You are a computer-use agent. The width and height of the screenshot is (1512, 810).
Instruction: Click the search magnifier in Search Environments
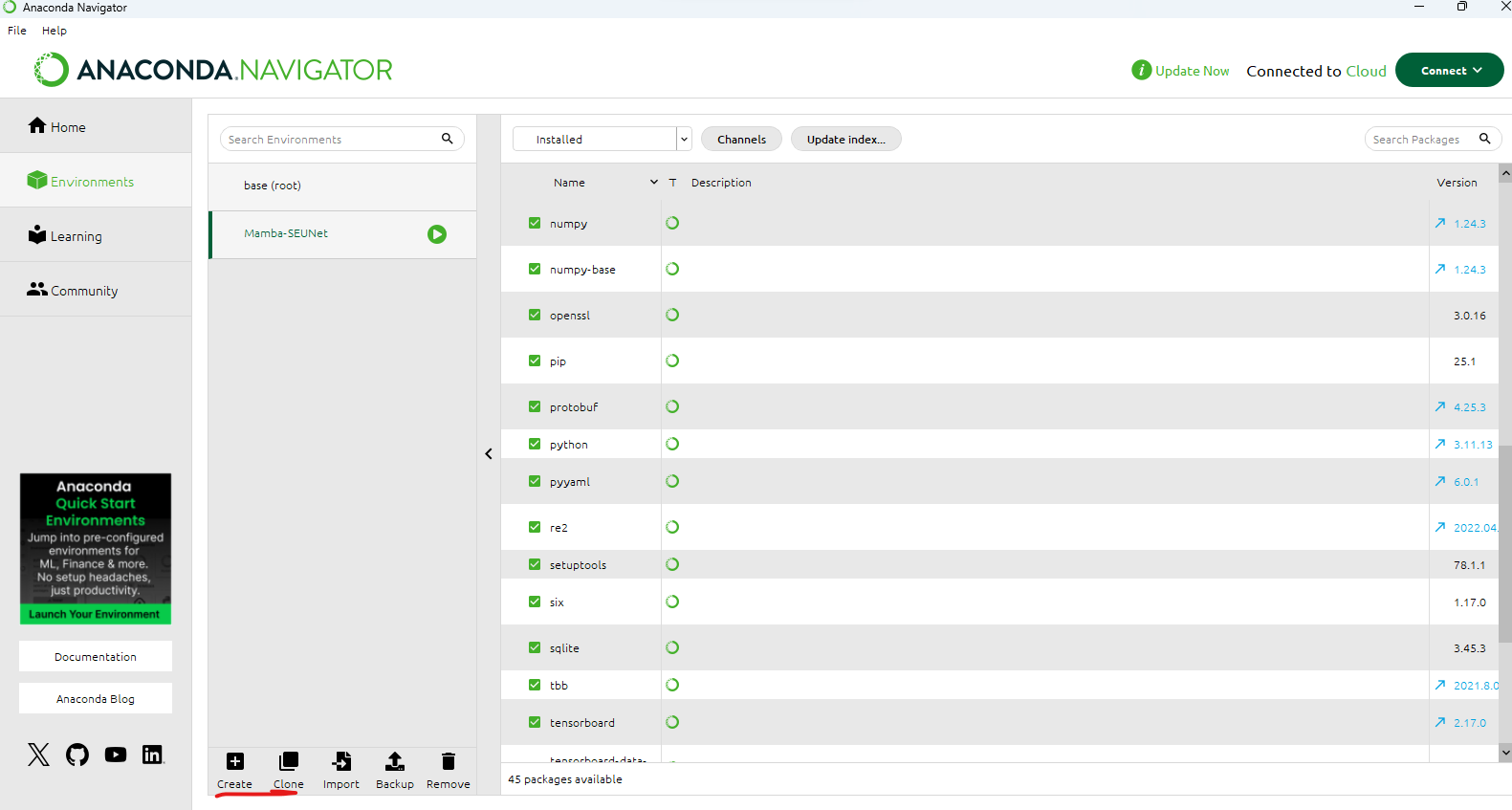click(x=447, y=139)
